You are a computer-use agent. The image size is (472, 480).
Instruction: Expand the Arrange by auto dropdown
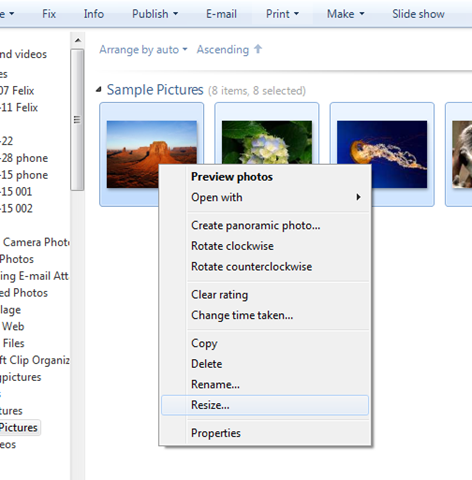(x=143, y=50)
